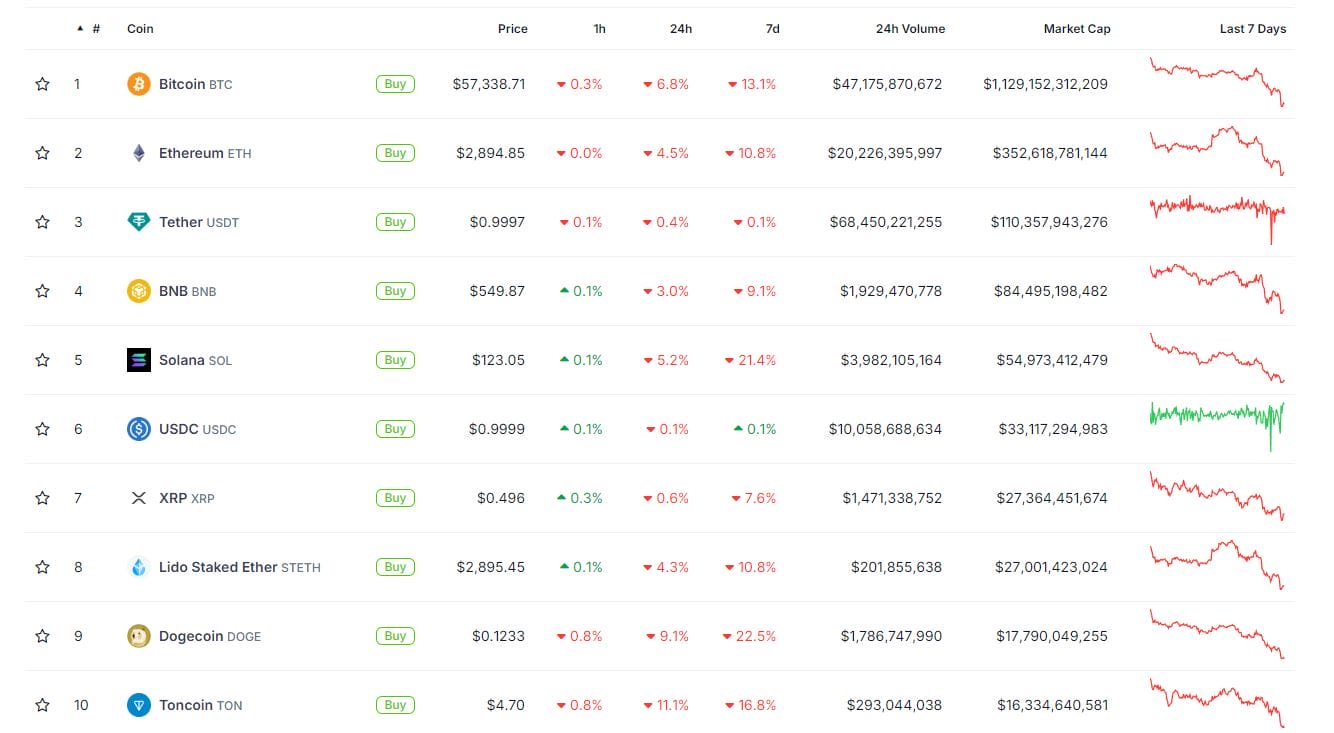The image size is (1334, 733).
Task: Click Buy in the Solana row
Action: (395, 360)
